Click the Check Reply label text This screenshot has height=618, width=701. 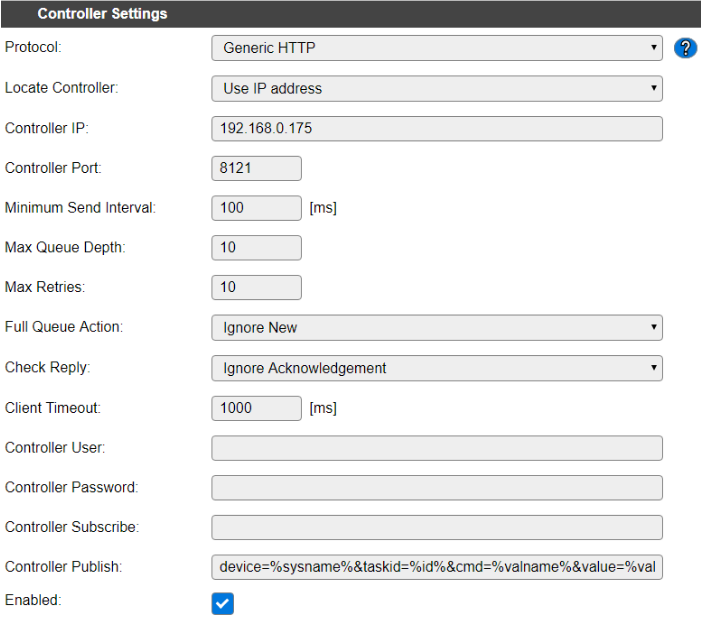tap(47, 367)
